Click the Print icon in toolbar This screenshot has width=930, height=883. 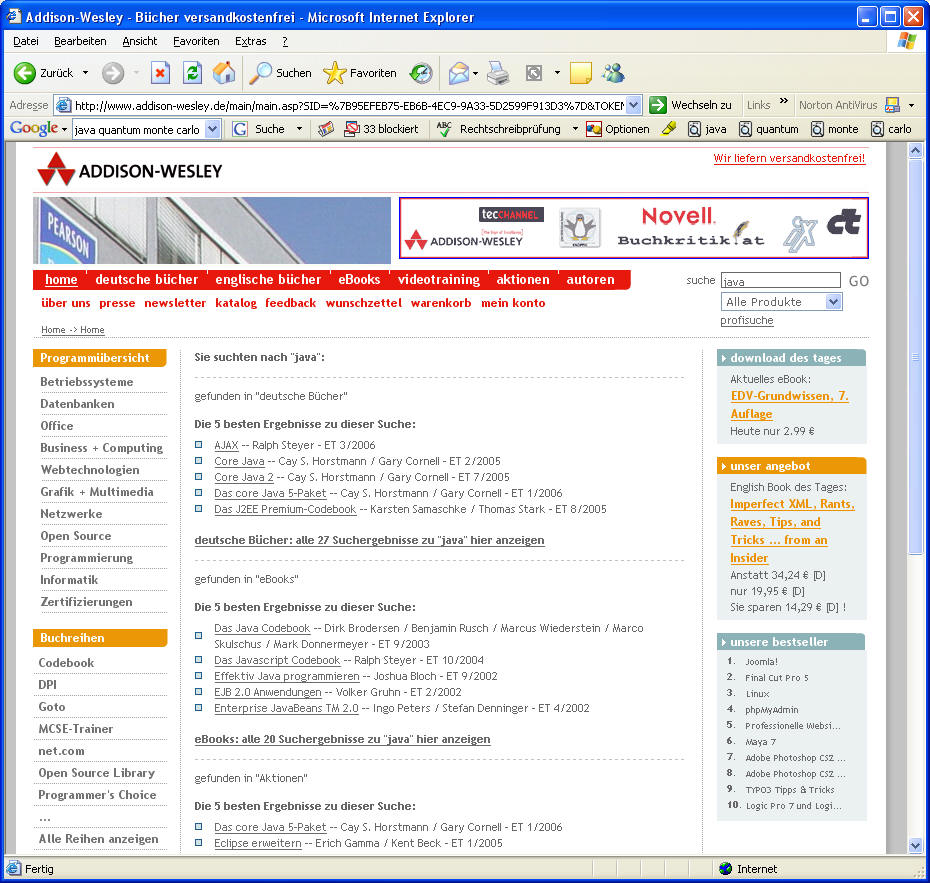pos(498,73)
